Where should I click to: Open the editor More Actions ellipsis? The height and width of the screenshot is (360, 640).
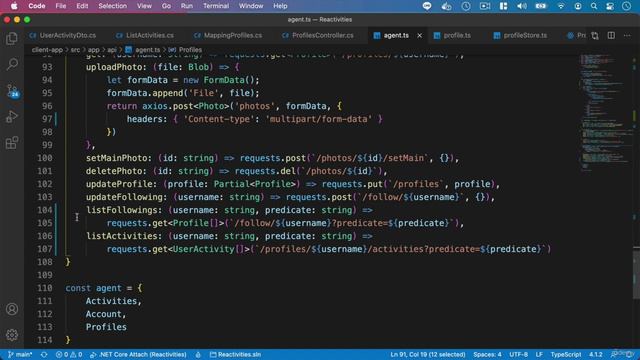point(627,36)
